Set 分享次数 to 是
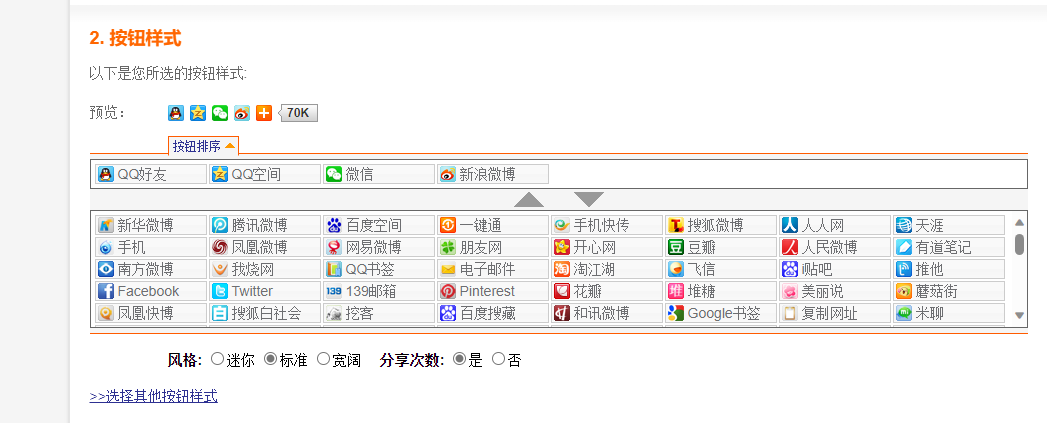 click(x=459, y=359)
